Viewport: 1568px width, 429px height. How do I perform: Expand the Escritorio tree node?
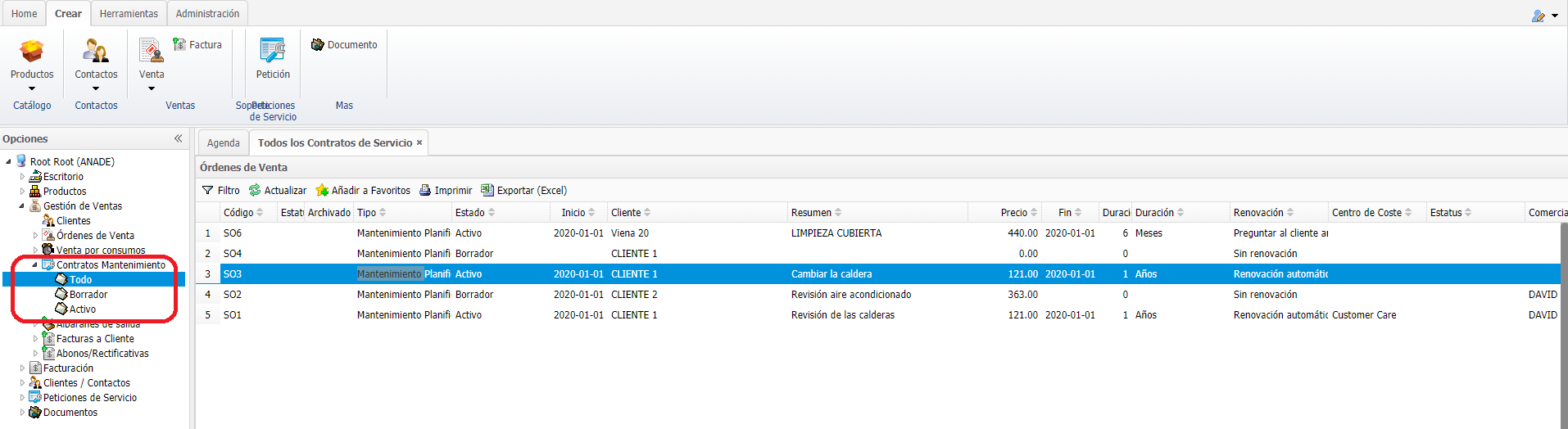[x=22, y=177]
